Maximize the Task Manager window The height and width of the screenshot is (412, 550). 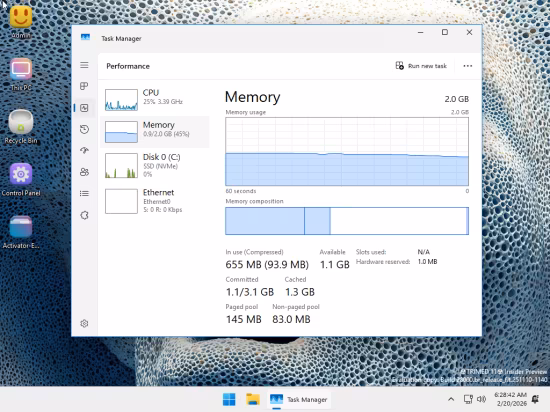click(445, 32)
